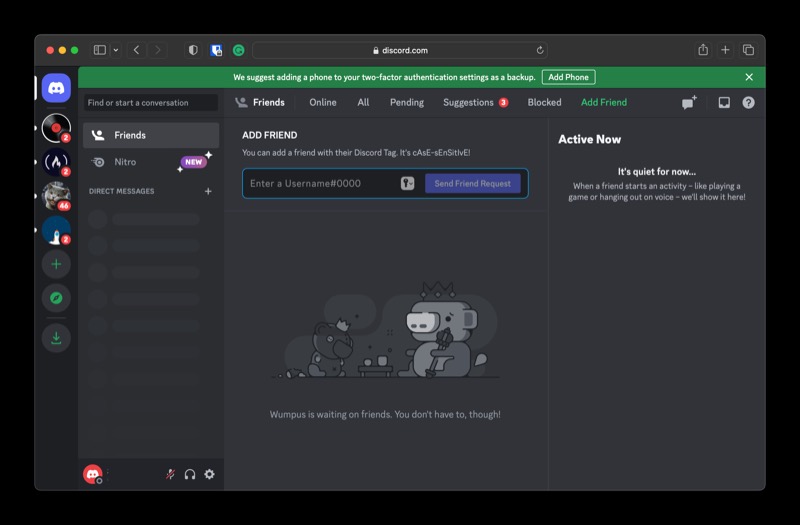Dismiss the green two-factor banner

tap(749, 77)
